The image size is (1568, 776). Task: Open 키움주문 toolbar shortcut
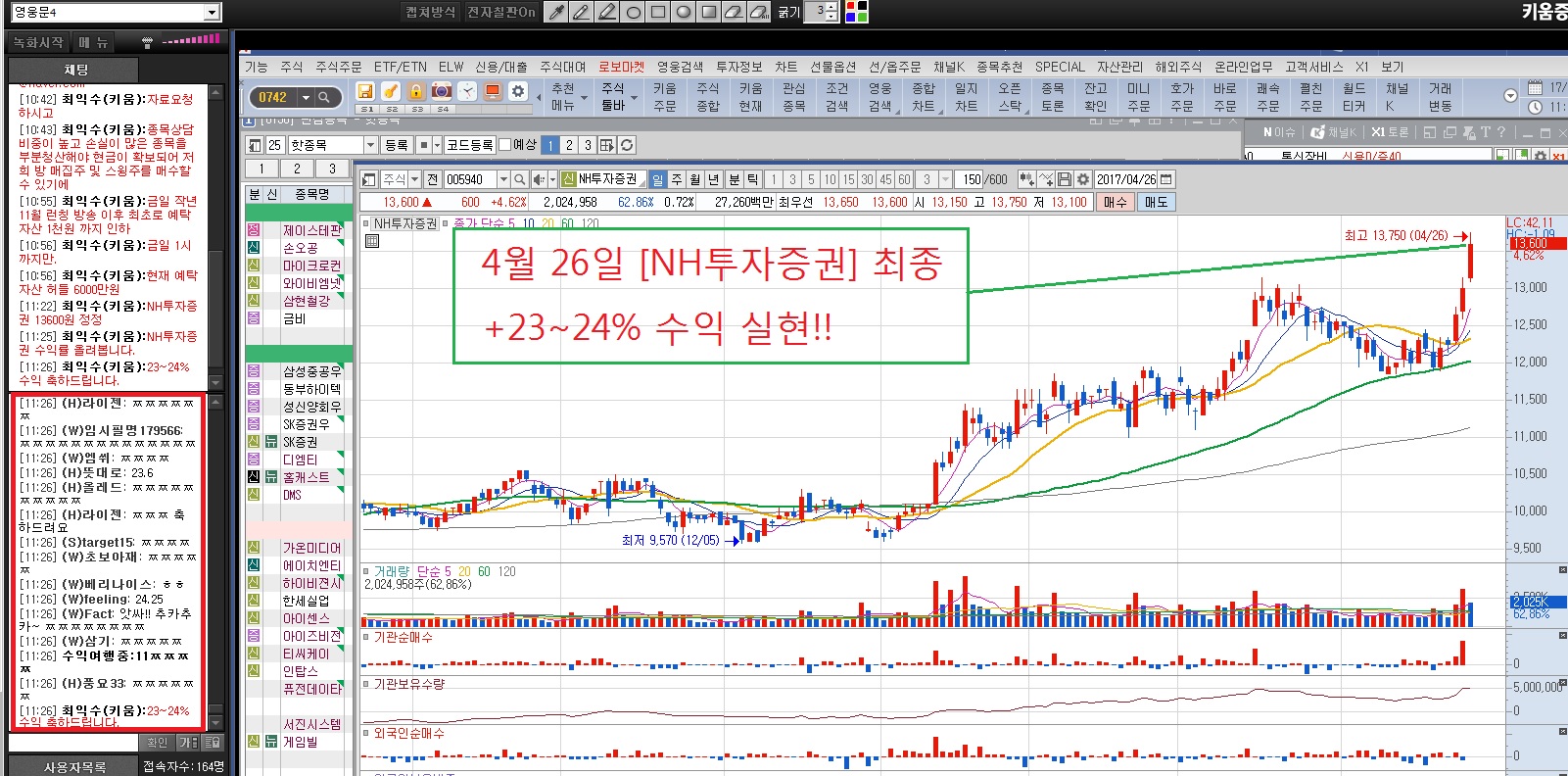coord(664,97)
